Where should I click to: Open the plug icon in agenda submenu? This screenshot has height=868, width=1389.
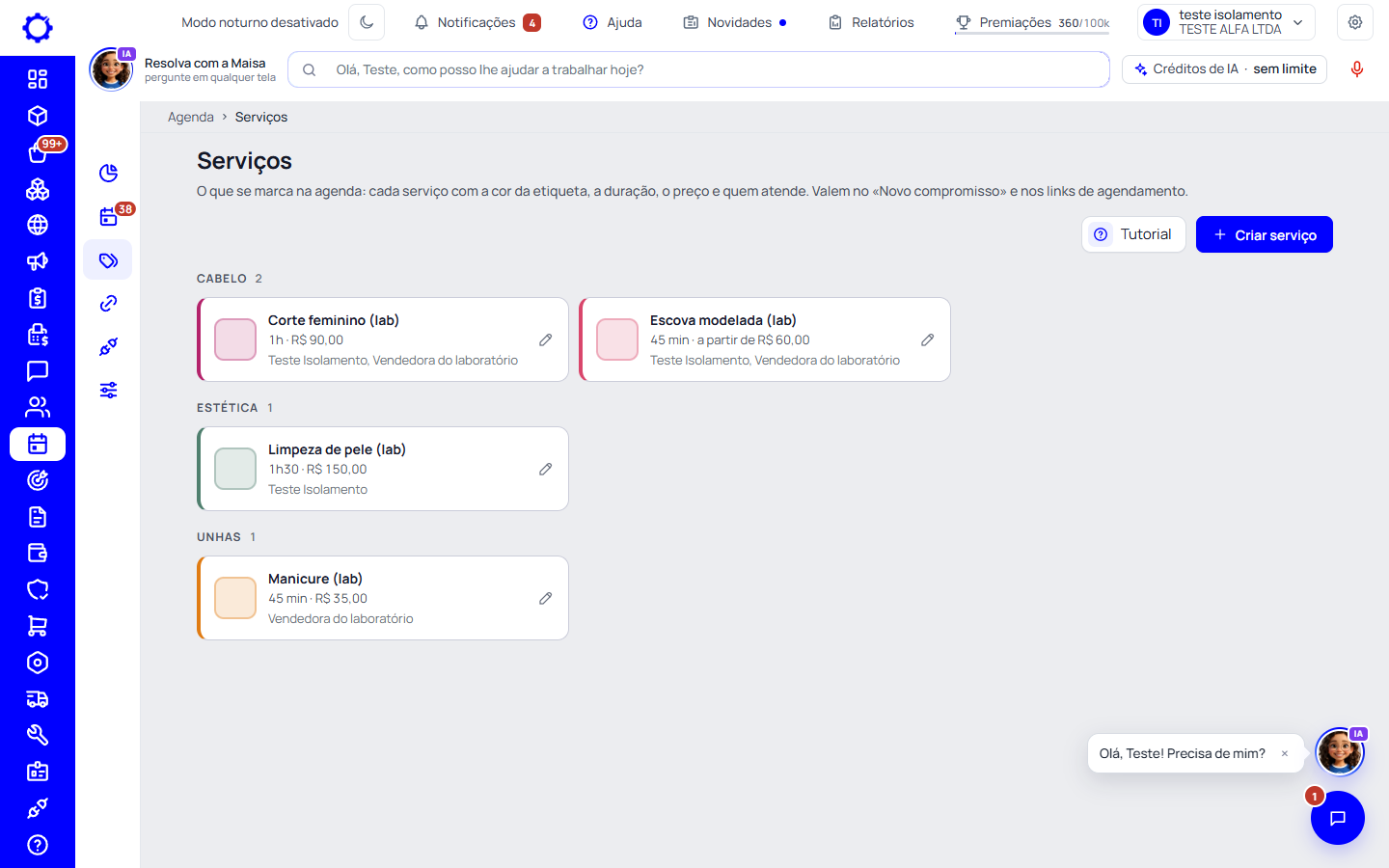click(108, 347)
